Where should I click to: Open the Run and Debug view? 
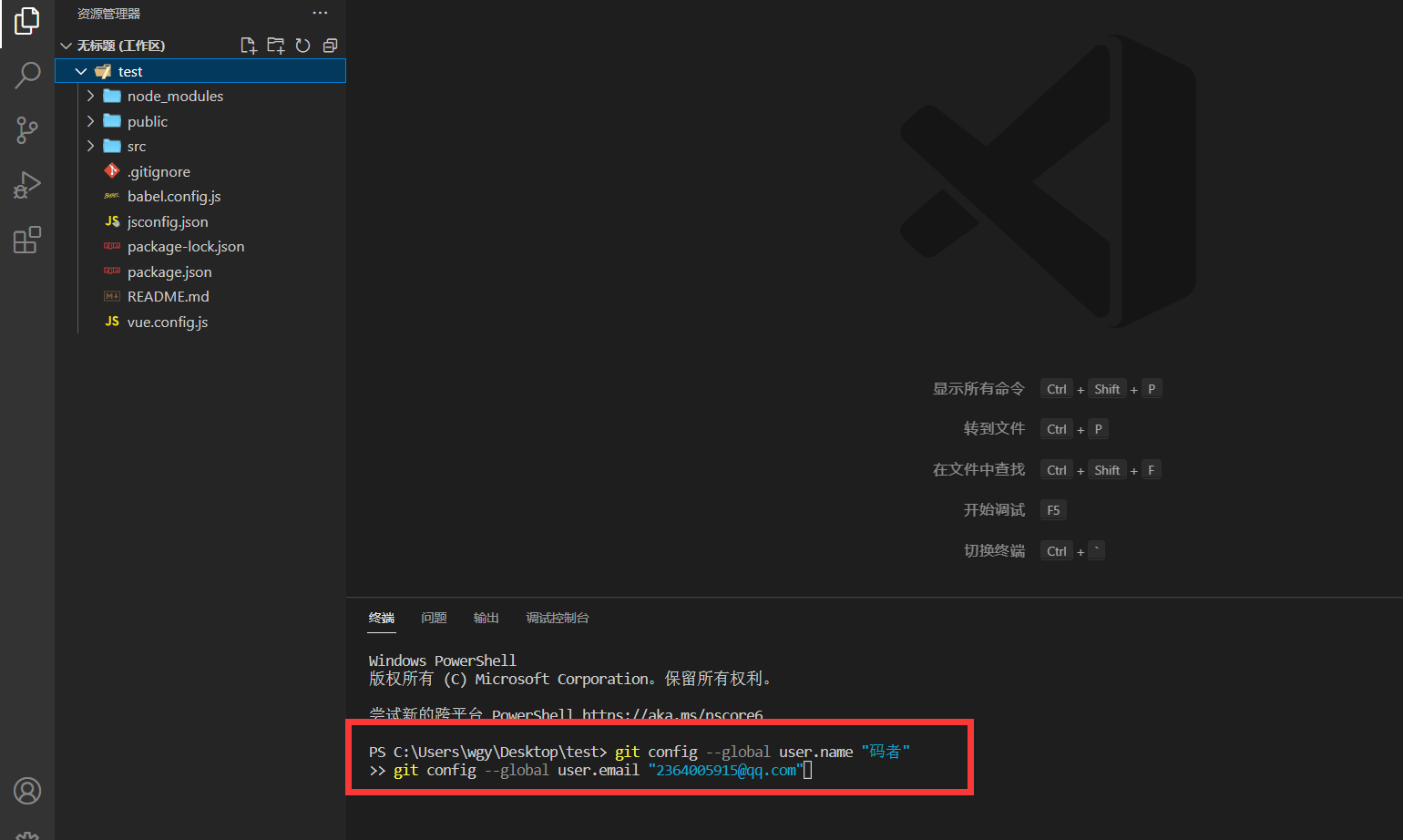pos(27,185)
